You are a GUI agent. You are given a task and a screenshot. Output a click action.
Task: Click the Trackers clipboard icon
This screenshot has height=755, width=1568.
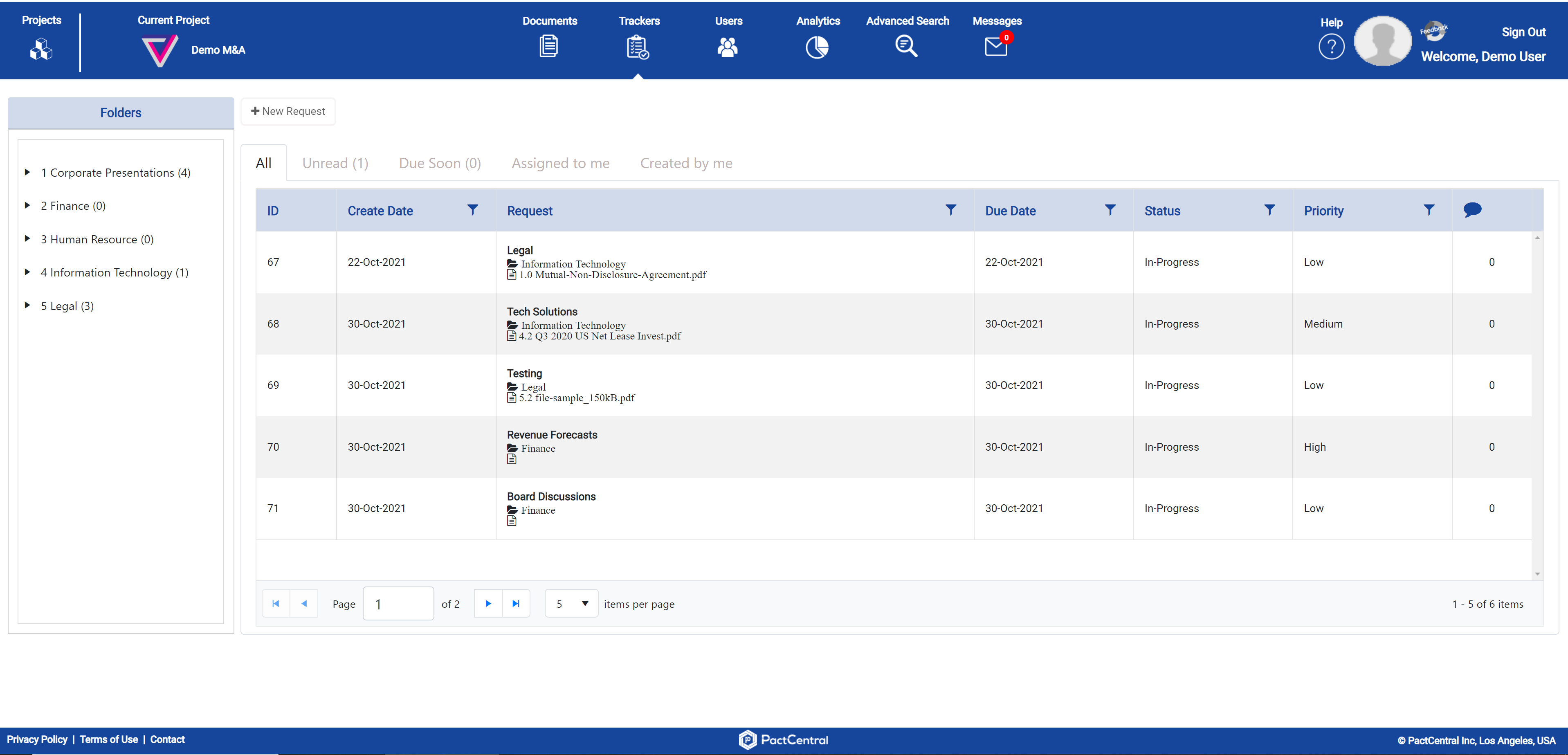click(x=637, y=47)
